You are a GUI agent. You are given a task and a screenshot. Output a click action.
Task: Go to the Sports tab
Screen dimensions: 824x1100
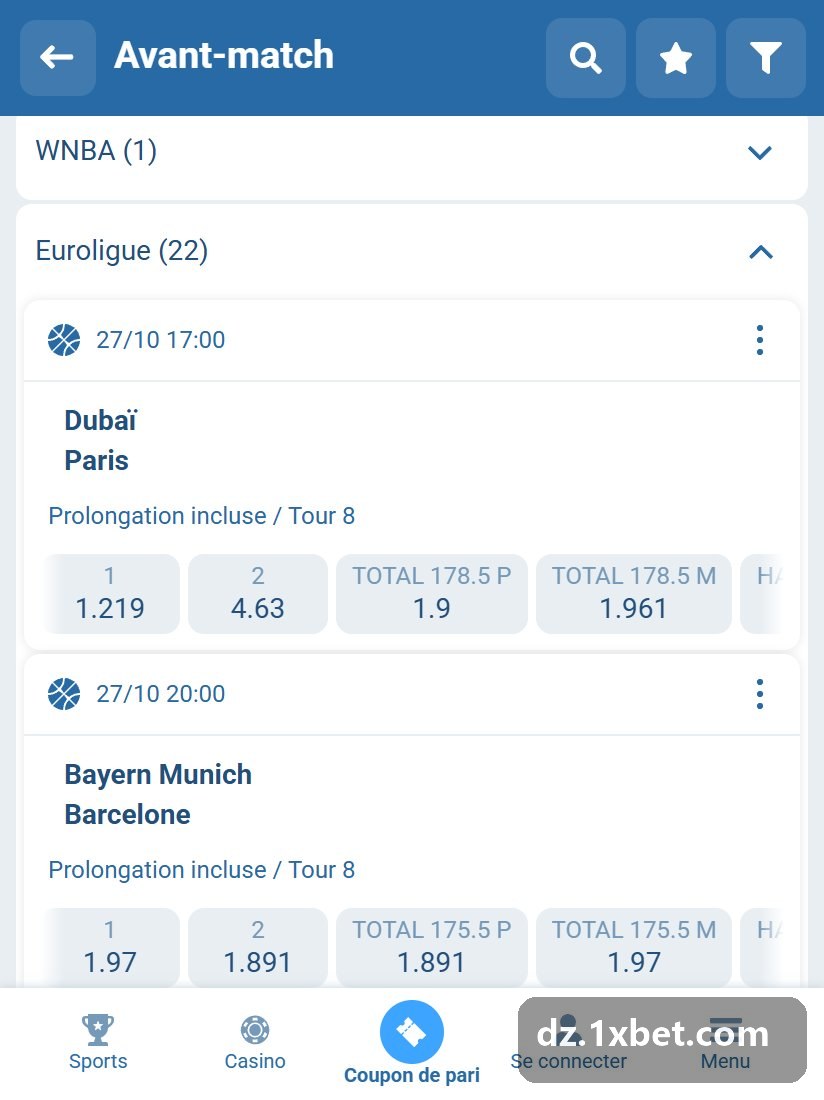coord(98,1042)
